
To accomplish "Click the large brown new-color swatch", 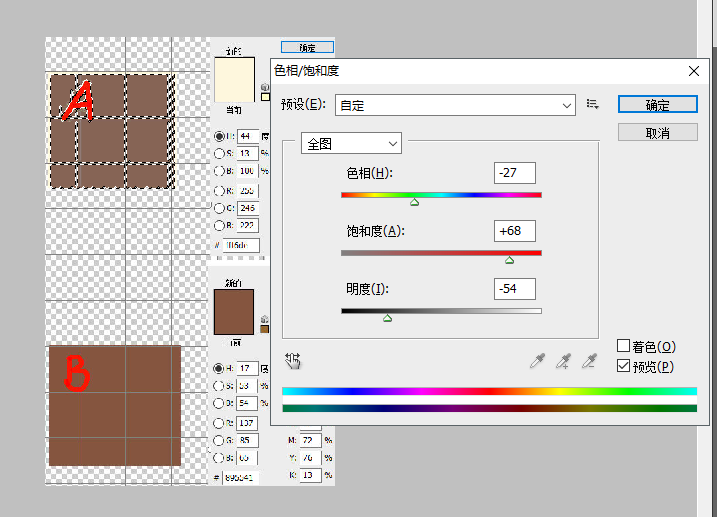I will click(234, 312).
